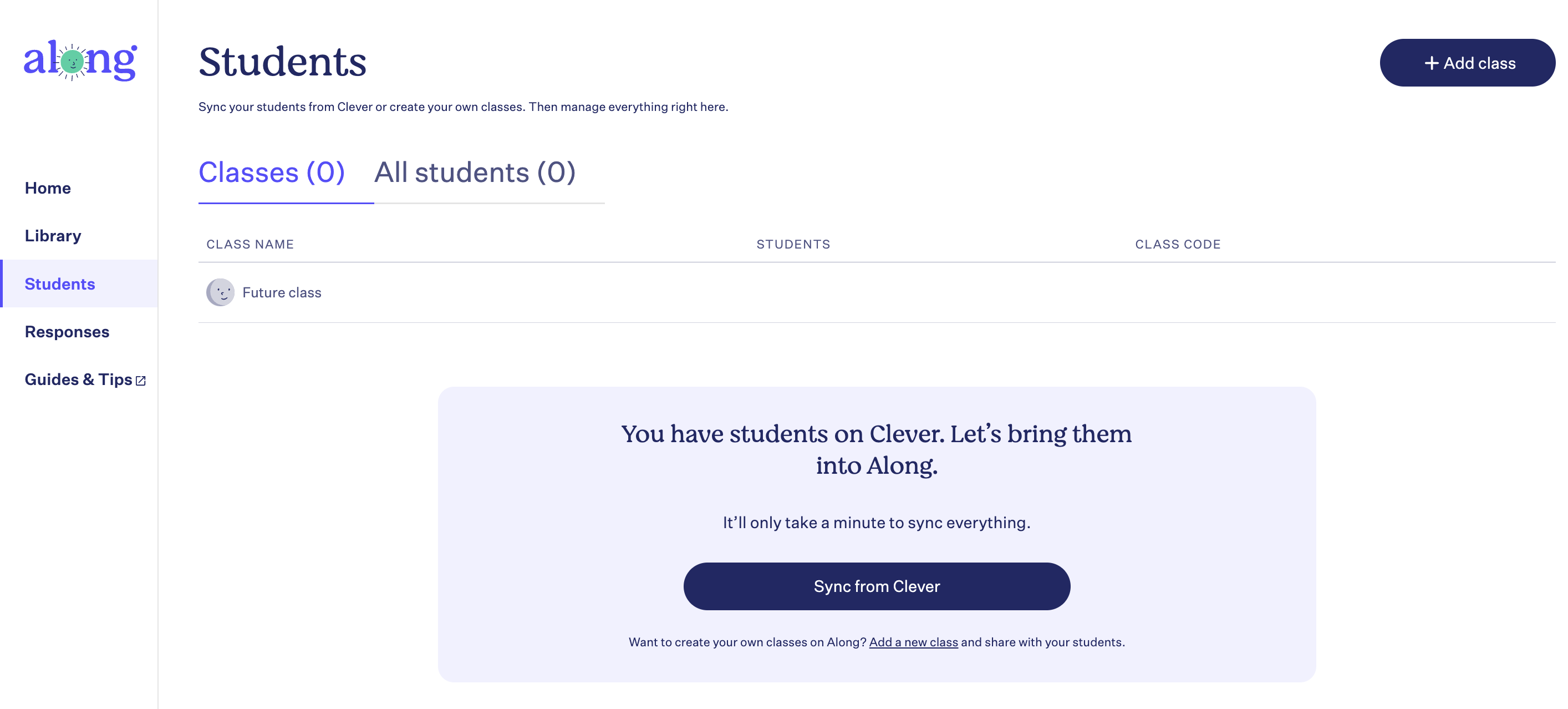Click the plus icon on Add class

pyautogui.click(x=1431, y=63)
